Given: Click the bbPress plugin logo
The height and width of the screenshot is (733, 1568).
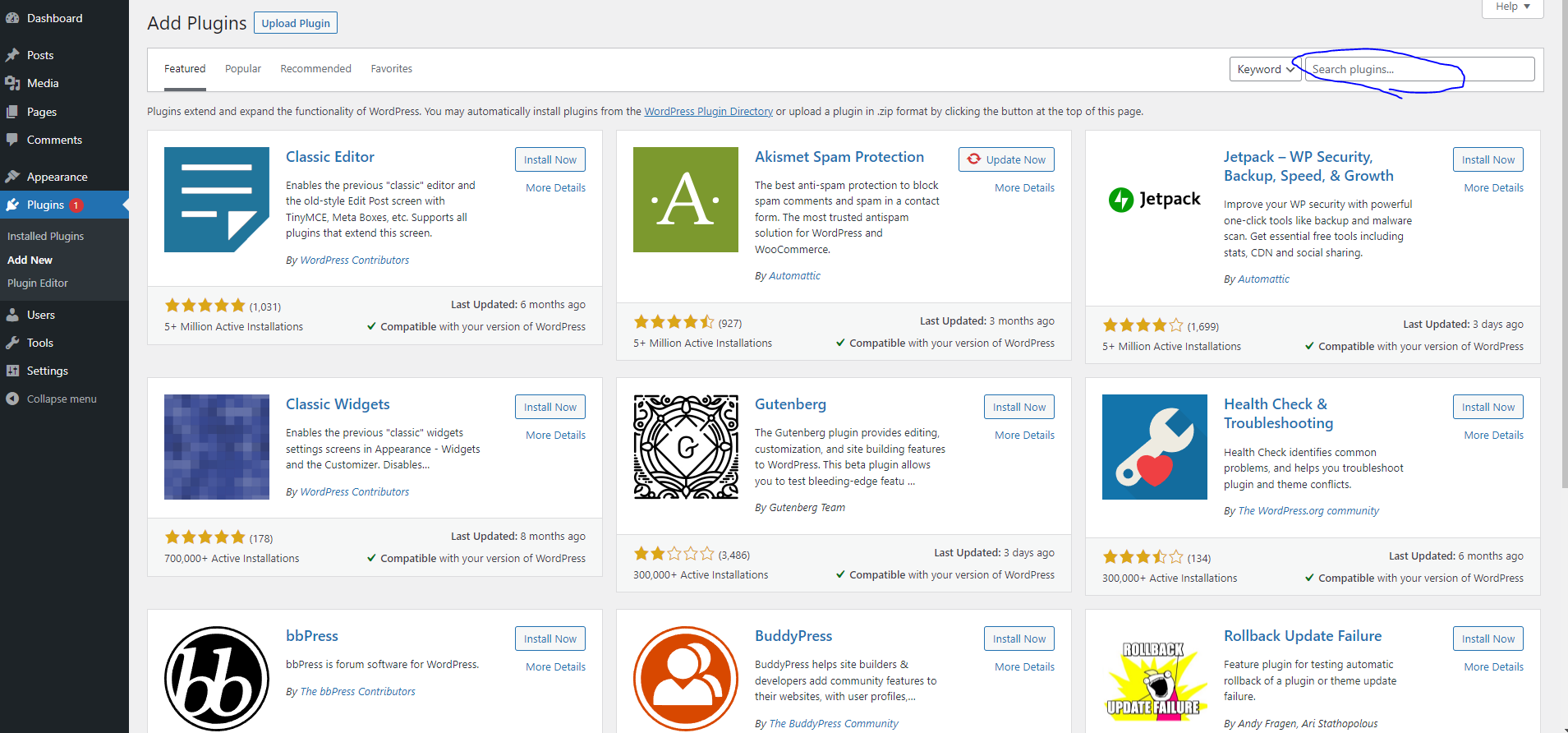Looking at the screenshot, I should 216,679.
